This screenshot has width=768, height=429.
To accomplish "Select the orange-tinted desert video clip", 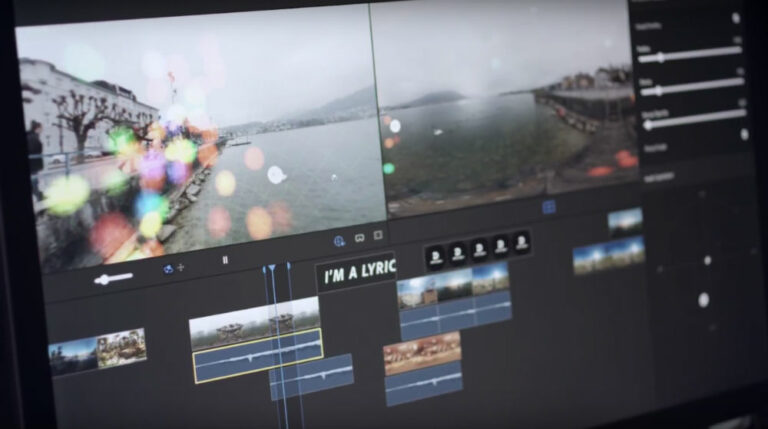I will point(422,353).
